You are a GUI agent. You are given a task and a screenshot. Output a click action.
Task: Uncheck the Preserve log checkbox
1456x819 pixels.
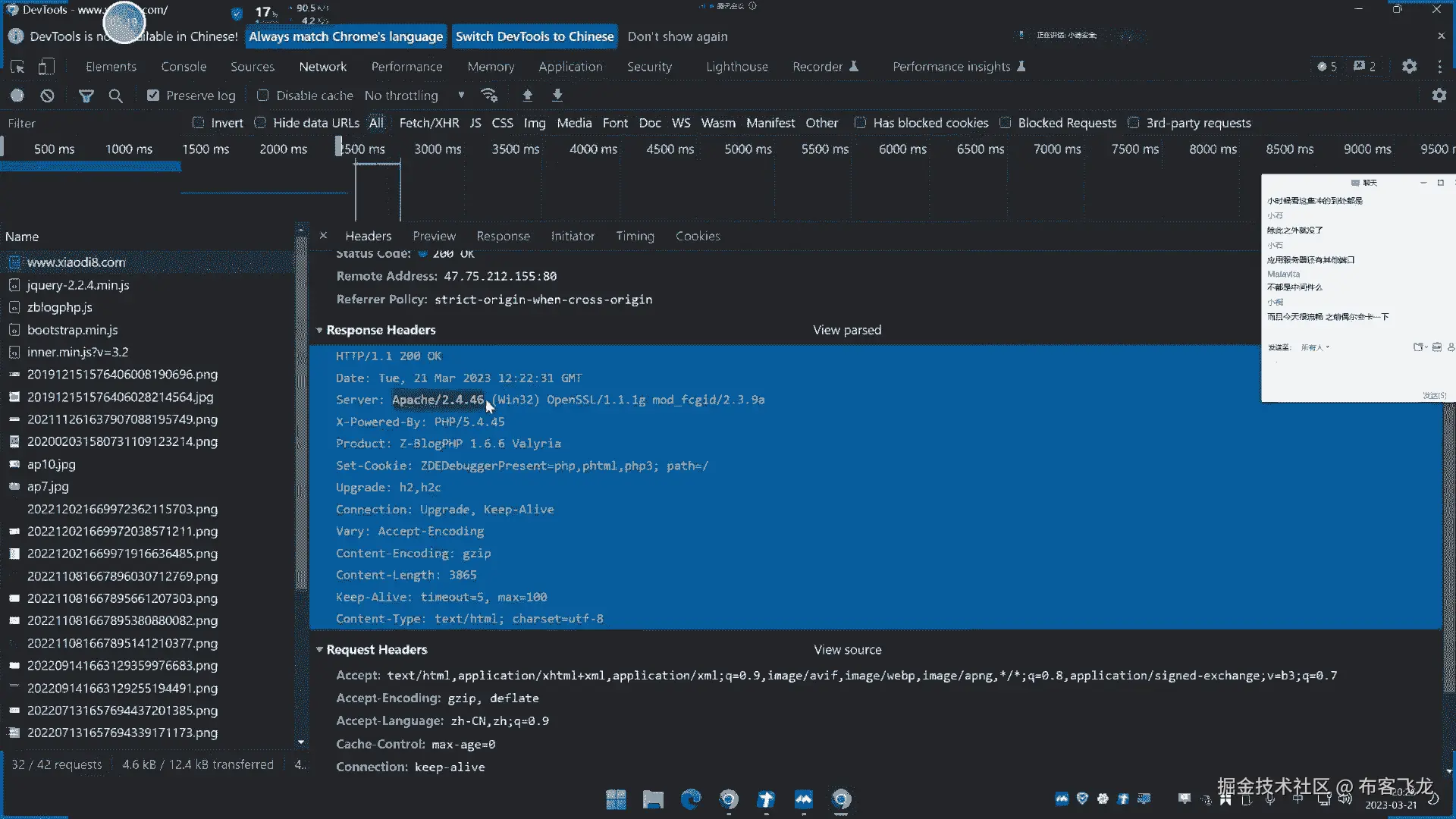(x=153, y=96)
